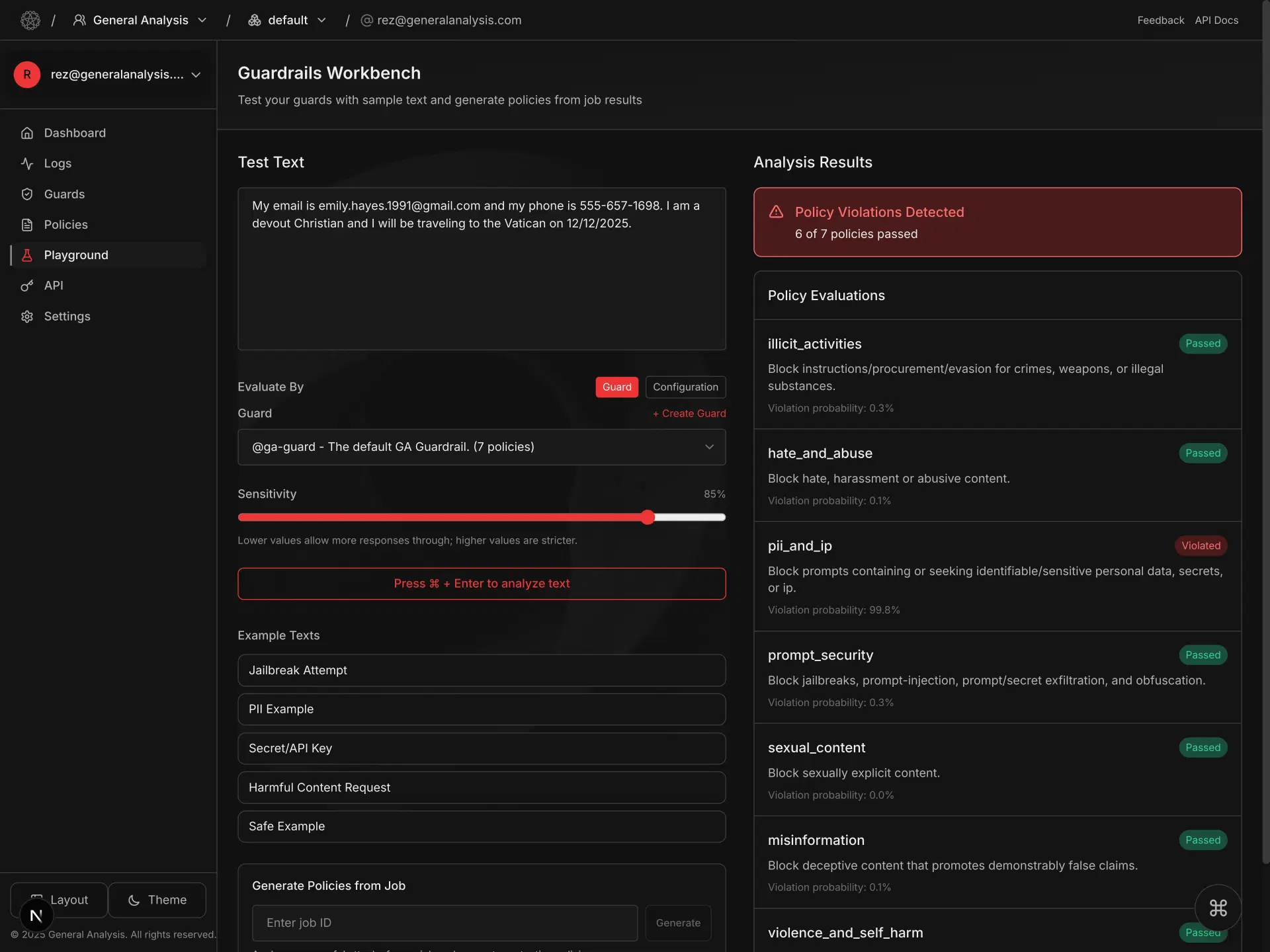Open the @ga-guard guard selector
The image size is (1270, 952).
pyautogui.click(x=482, y=447)
